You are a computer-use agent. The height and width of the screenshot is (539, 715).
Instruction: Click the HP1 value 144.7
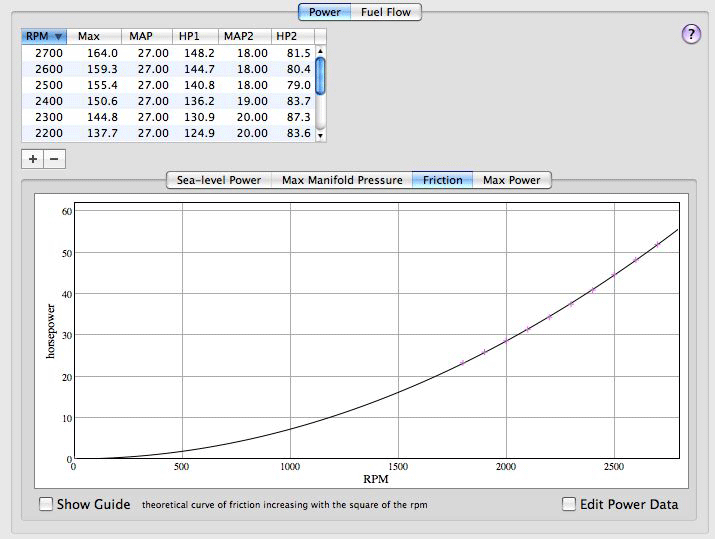pyautogui.click(x=199, y=69)
